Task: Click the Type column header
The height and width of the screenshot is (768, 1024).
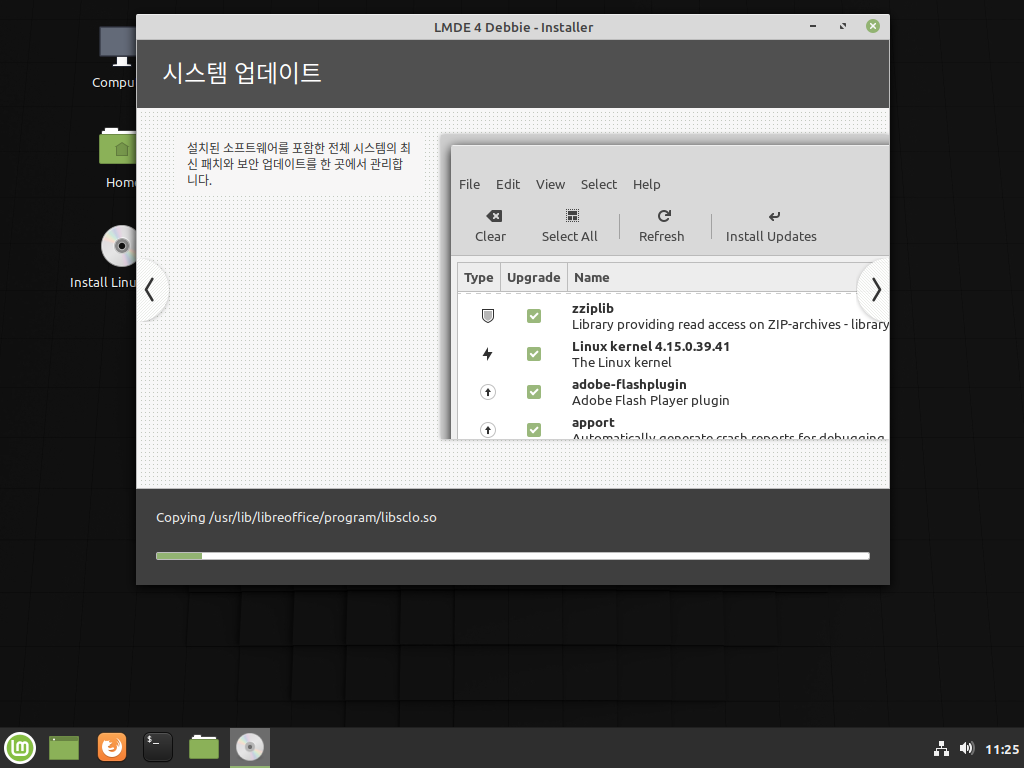Action: (479, 278)
